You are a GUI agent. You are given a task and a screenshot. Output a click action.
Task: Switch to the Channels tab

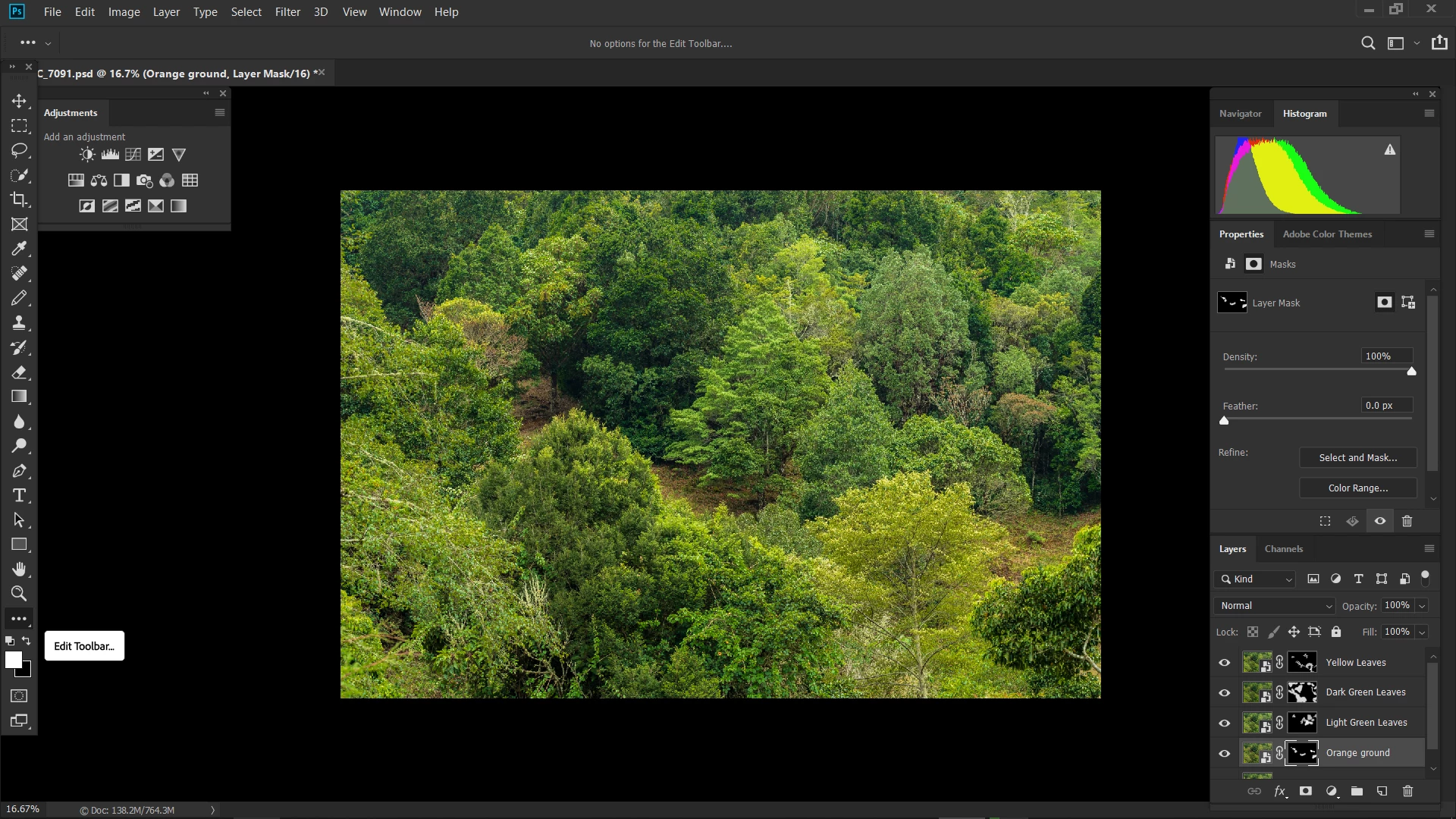tap(1283, 549)
